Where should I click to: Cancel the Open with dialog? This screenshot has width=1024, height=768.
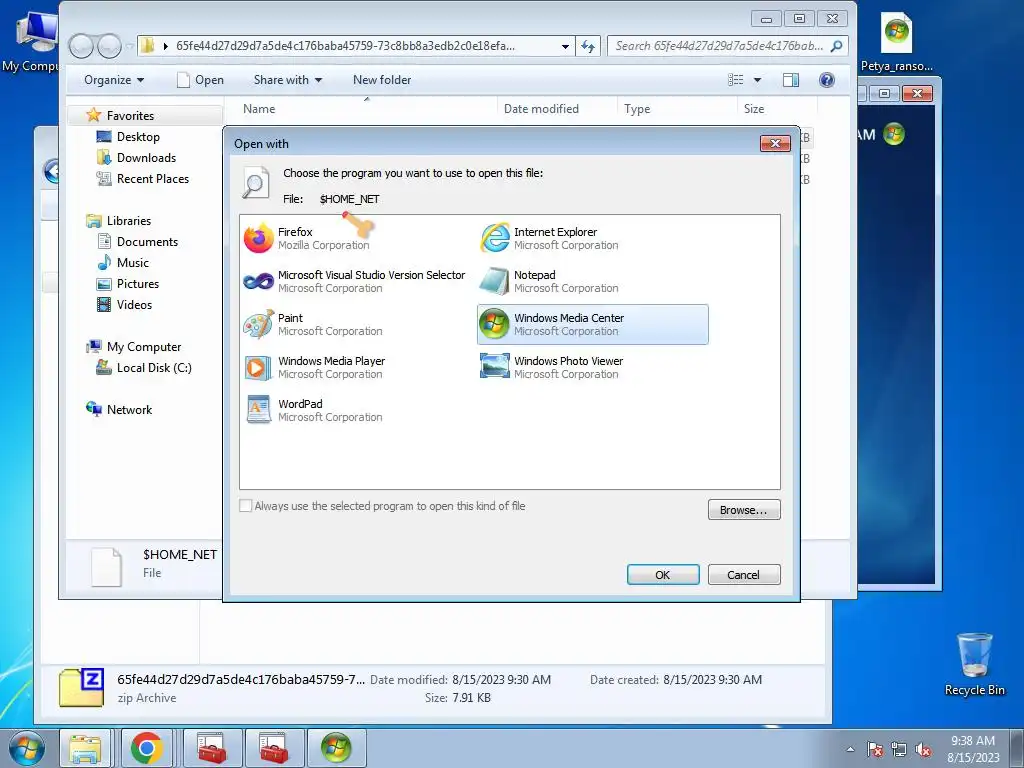(x=744, y=575)
